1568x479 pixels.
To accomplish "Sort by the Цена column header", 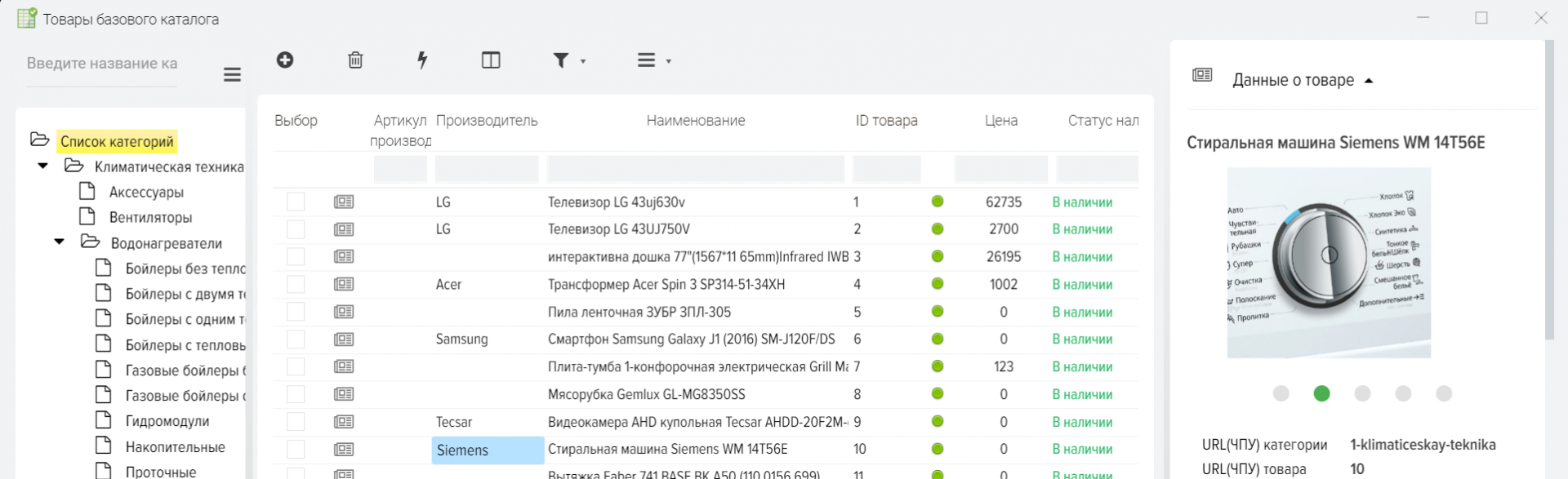I will (x=1000, y=121).
